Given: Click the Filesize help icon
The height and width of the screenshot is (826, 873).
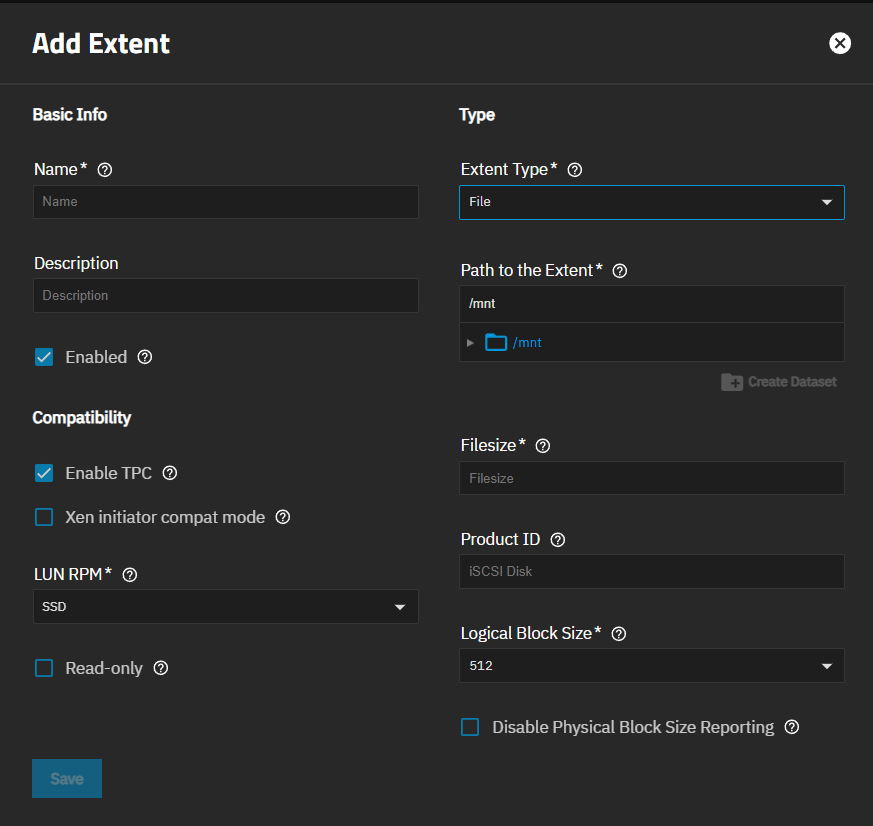Looking at the screenshot, I should point(543,446).
